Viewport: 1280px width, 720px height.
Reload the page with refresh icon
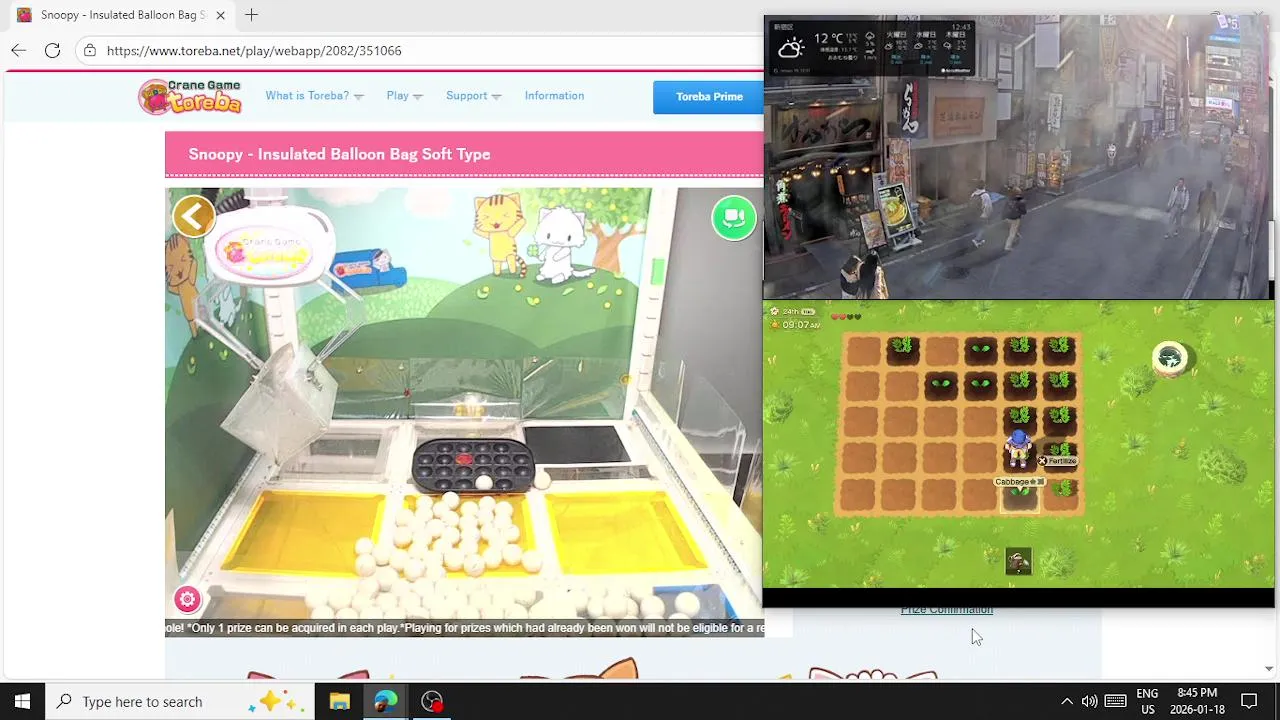tap(52, 50)
